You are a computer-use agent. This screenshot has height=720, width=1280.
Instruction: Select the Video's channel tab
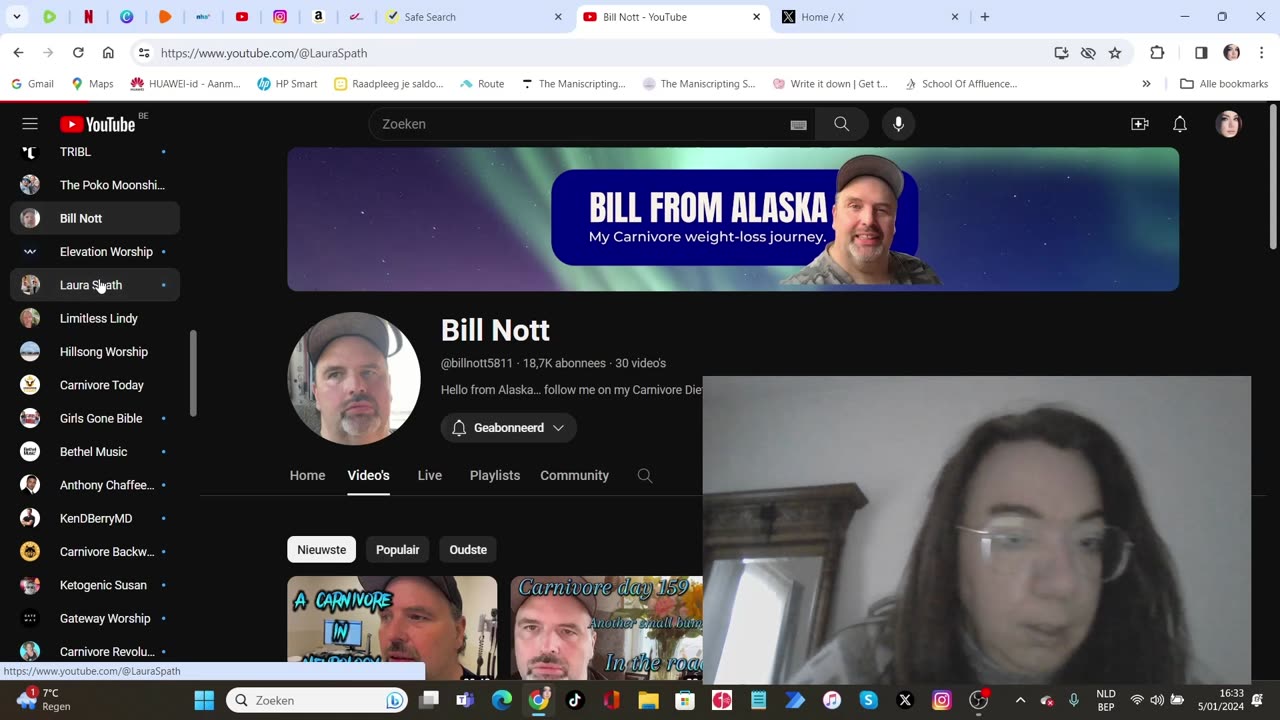[x=368, y=476]
